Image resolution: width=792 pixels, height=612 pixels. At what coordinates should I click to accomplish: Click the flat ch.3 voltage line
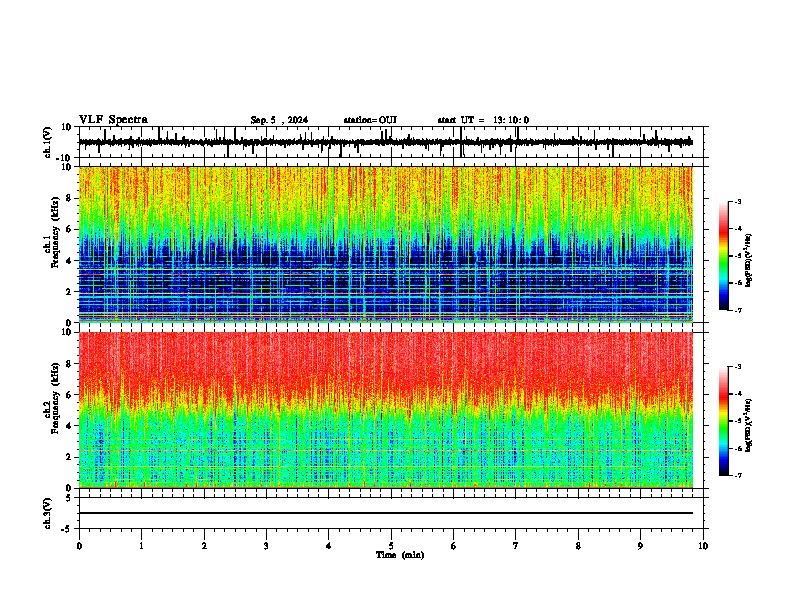[x=386, y=513]
